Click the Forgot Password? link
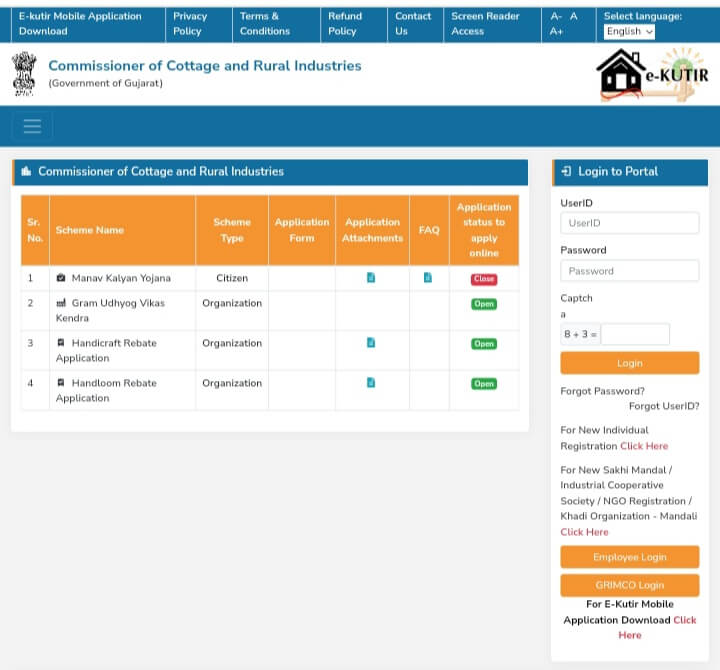 point(602,391)
